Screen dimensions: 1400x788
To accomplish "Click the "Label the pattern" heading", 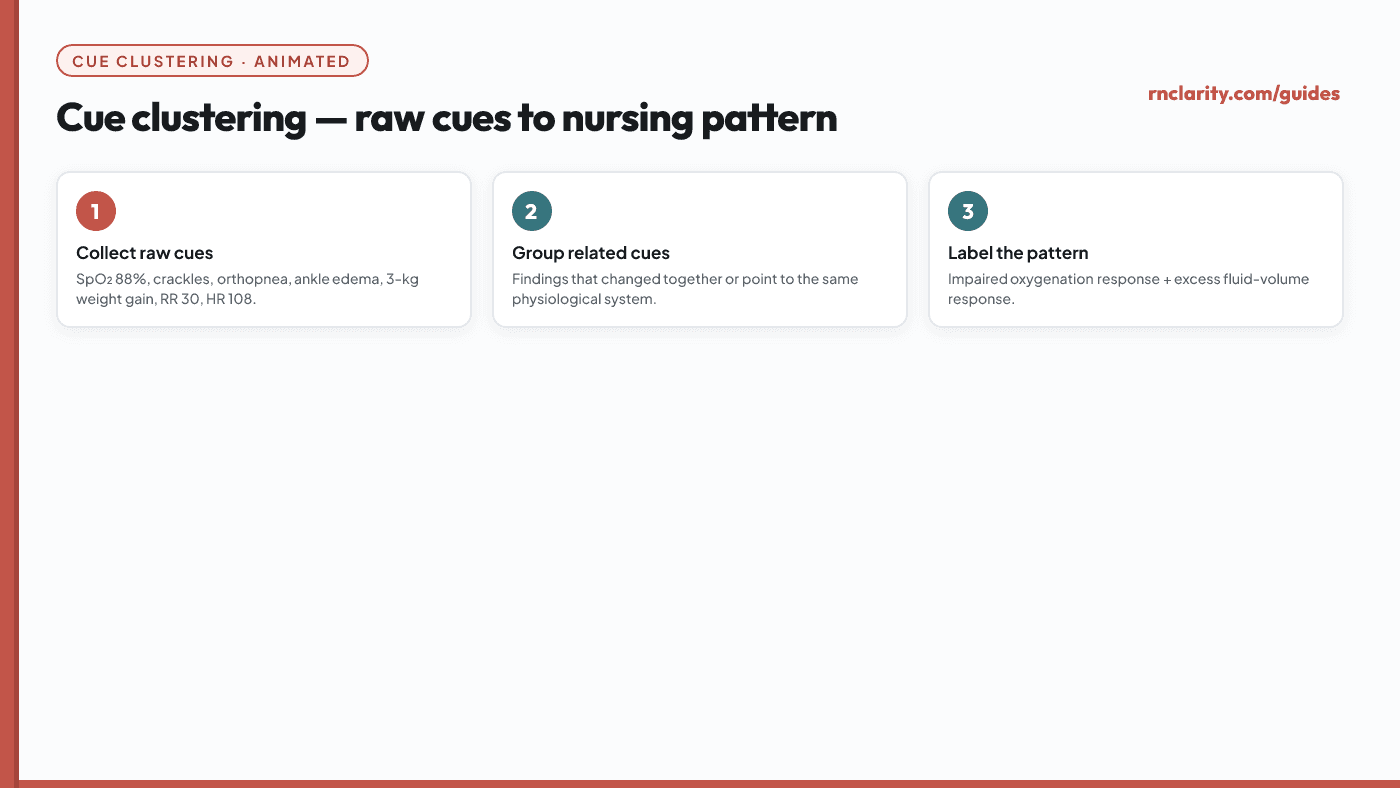I will pyautogui.click(x=1018, y=253).
